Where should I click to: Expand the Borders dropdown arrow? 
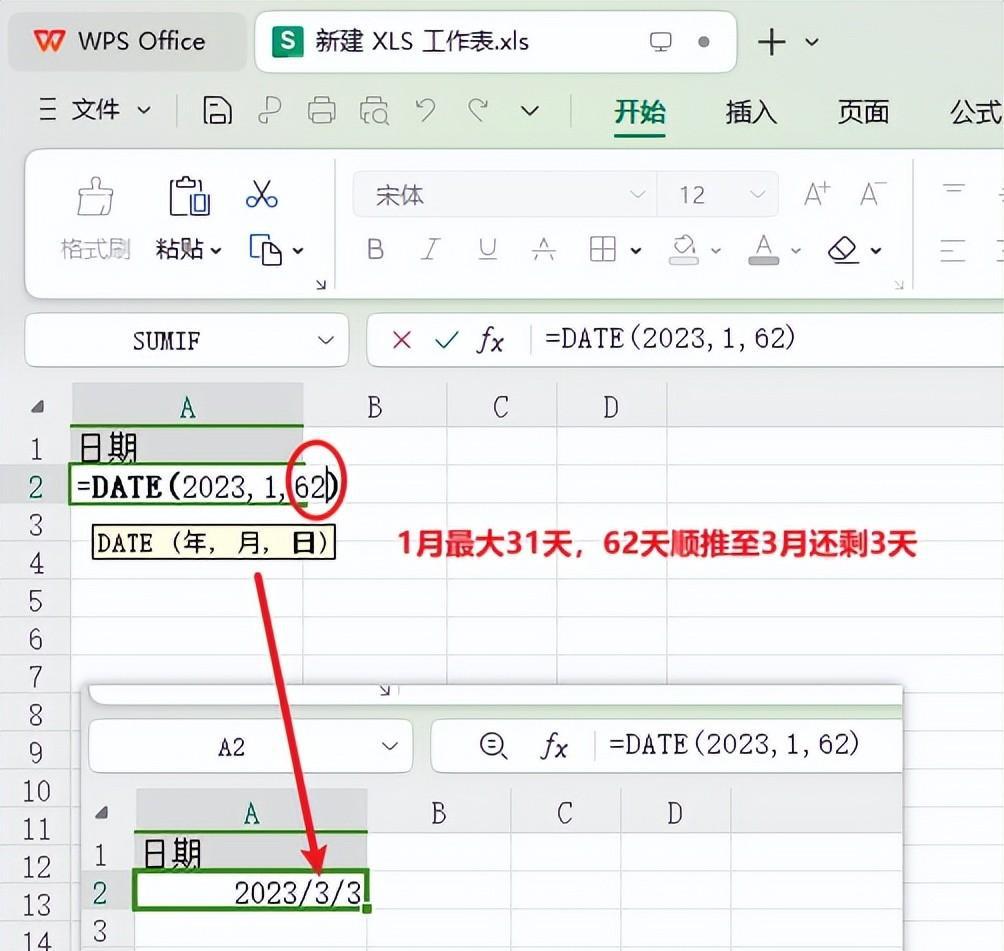click(636, 250)
